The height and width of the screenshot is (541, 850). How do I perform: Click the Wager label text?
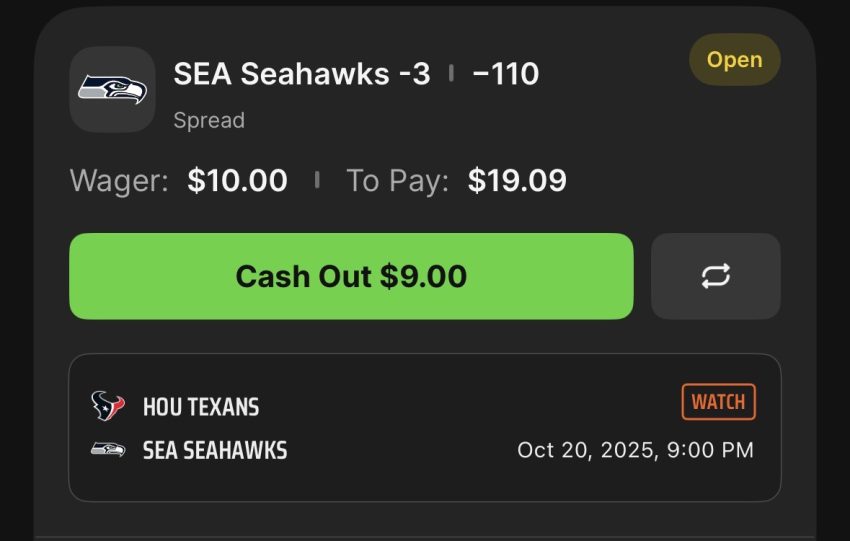(x=119, y=181)
